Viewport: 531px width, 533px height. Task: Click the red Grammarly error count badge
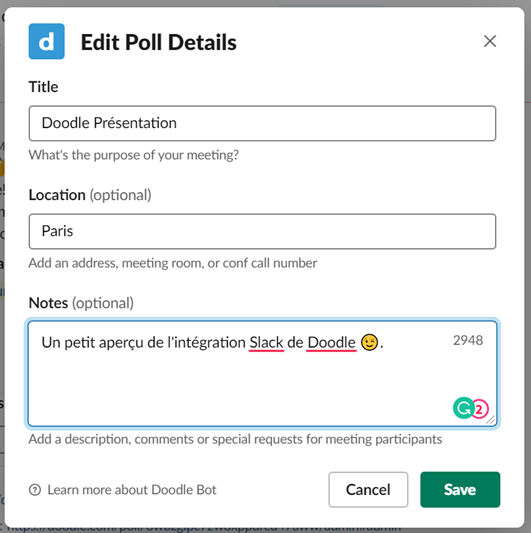pyautogui.click(x=479, y=409)
